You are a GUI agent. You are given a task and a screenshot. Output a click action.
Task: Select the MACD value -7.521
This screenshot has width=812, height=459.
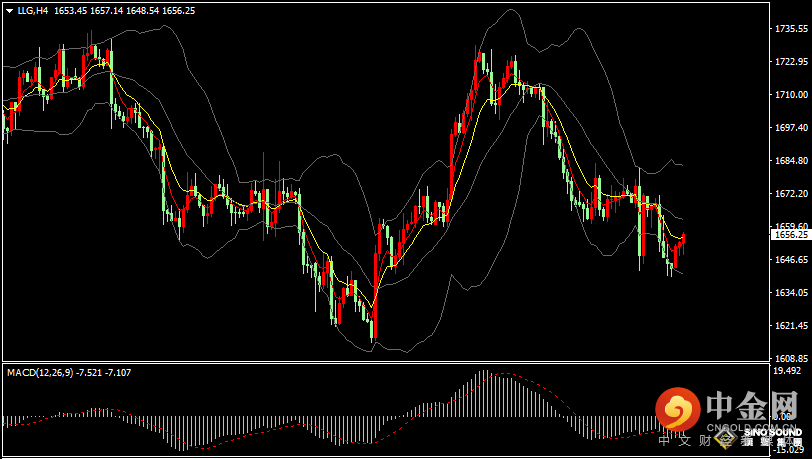pyautogui.click(x=89, y=372)
